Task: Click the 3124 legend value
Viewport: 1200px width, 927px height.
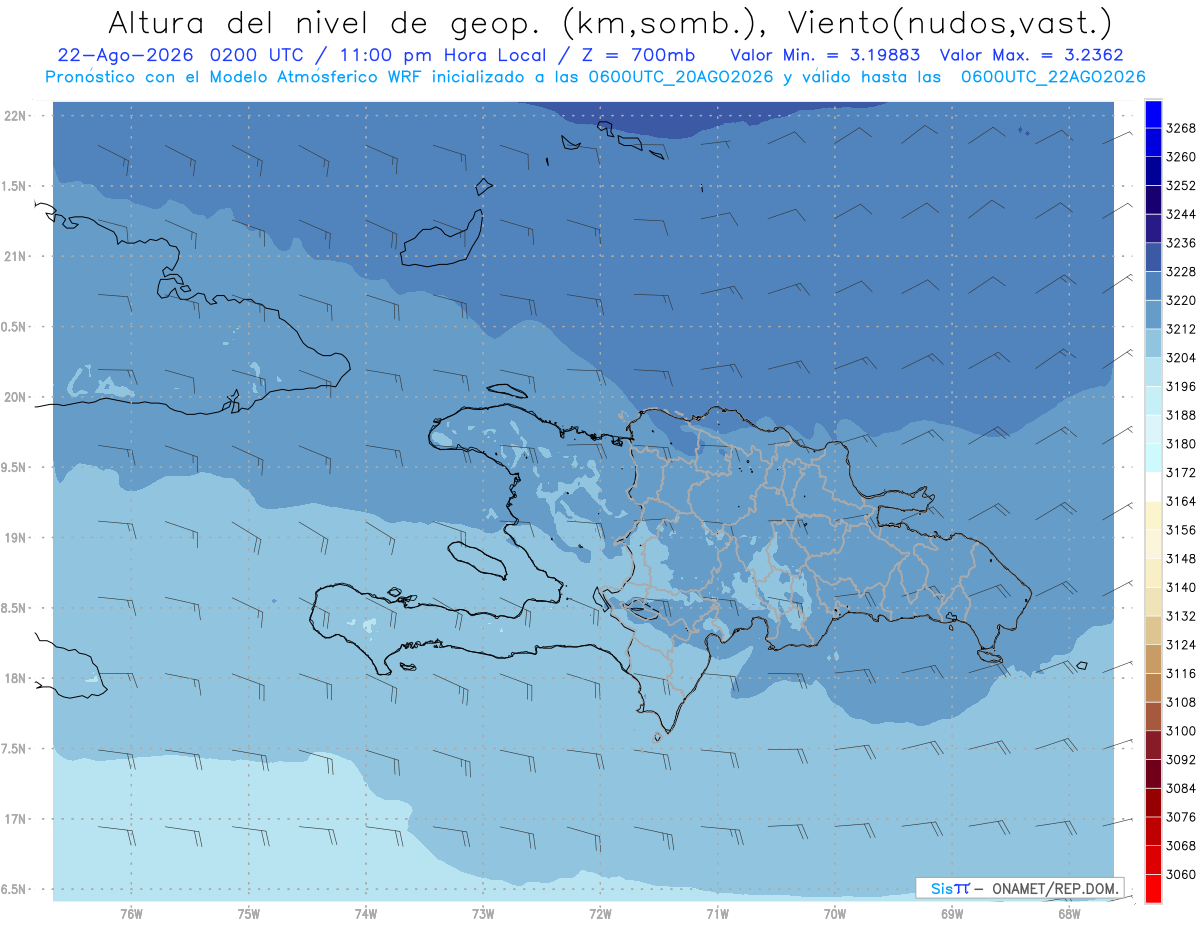Action: [1181, 645]
